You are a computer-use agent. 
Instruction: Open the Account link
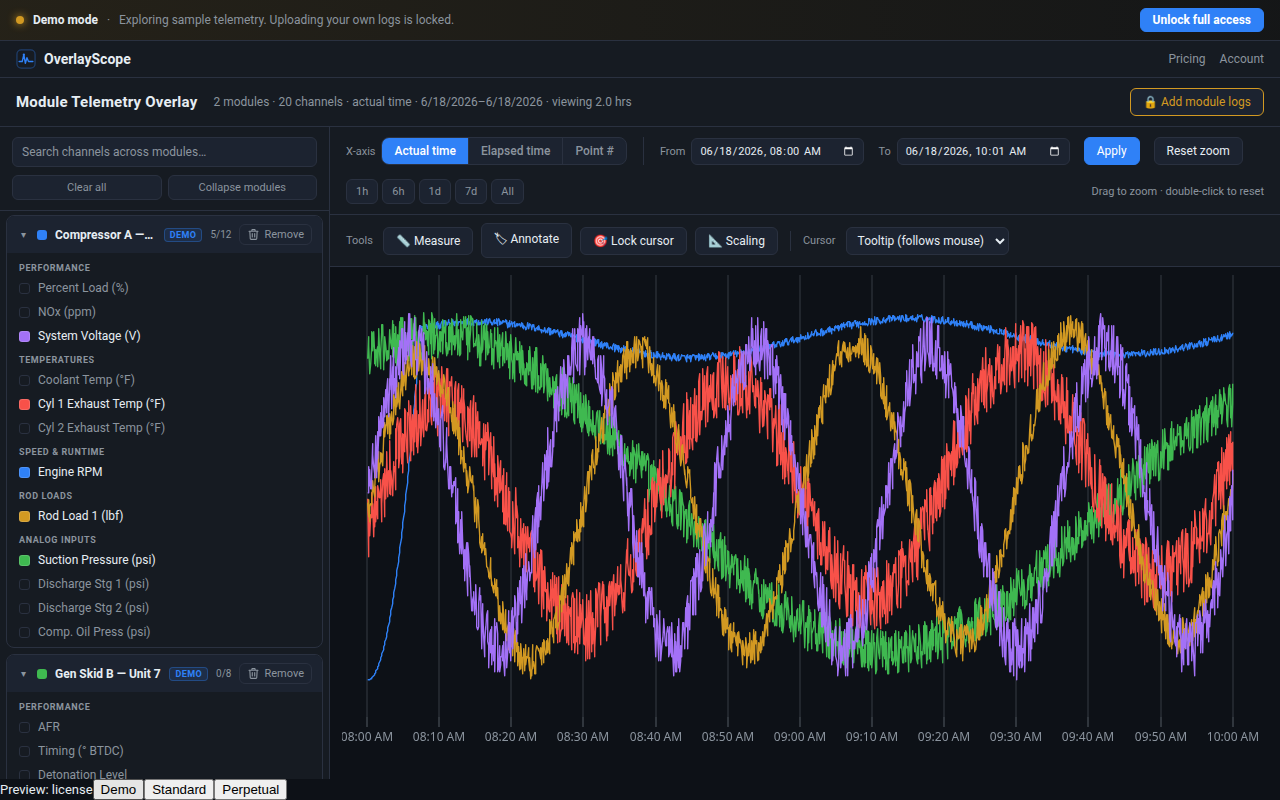pos(1242,59)
